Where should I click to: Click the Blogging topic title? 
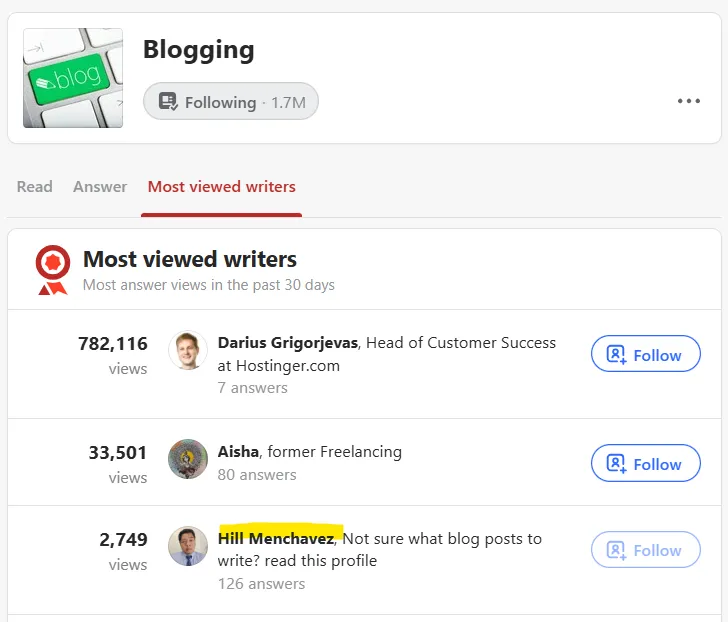pos(199,49)
